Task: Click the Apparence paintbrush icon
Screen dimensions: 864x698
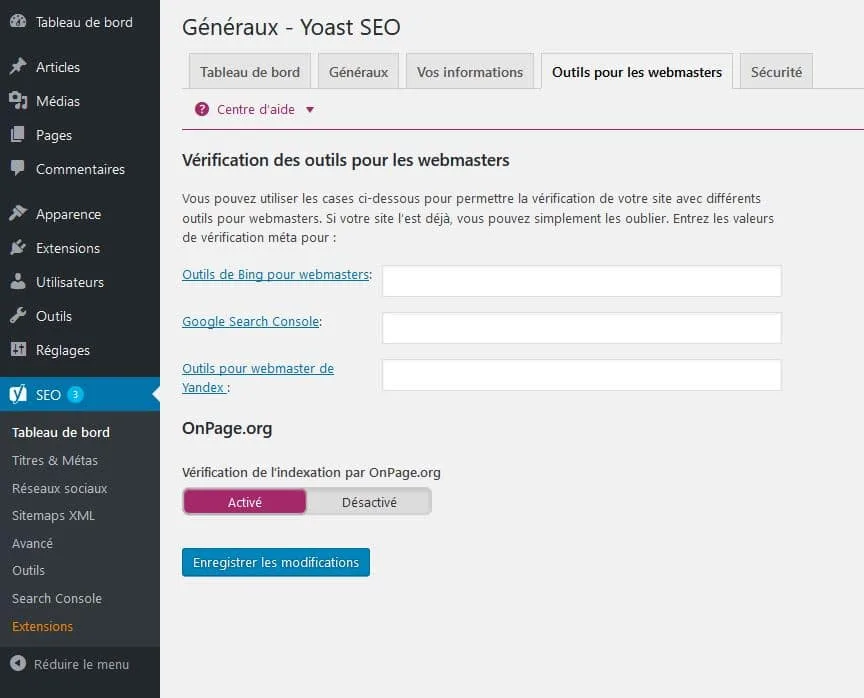Action: [x=18, y=213]
